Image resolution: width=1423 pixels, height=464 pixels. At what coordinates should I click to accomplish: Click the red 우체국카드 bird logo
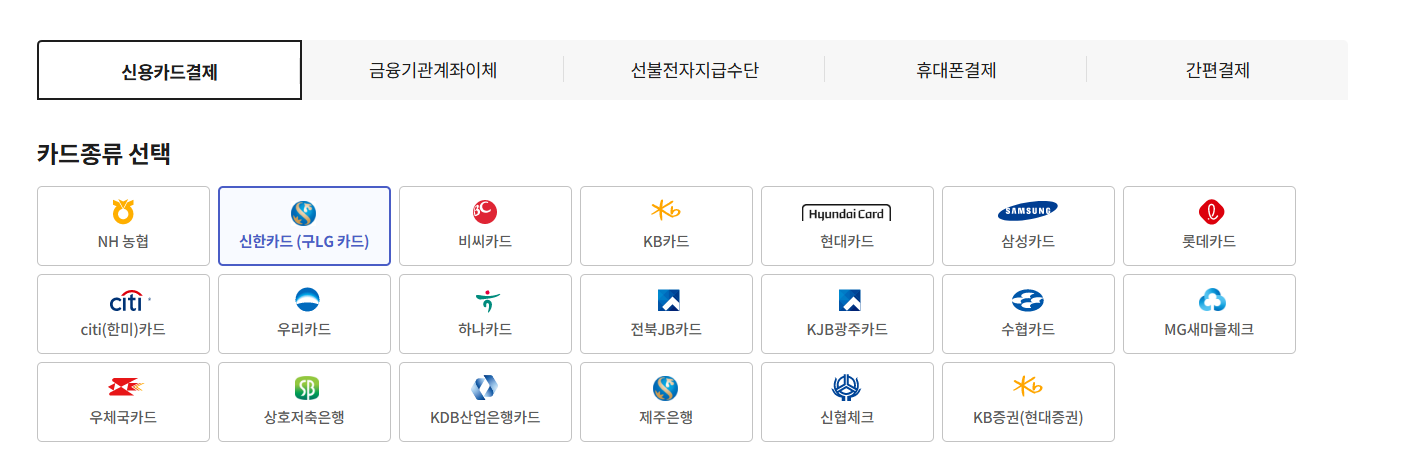[x=126, y=388]
